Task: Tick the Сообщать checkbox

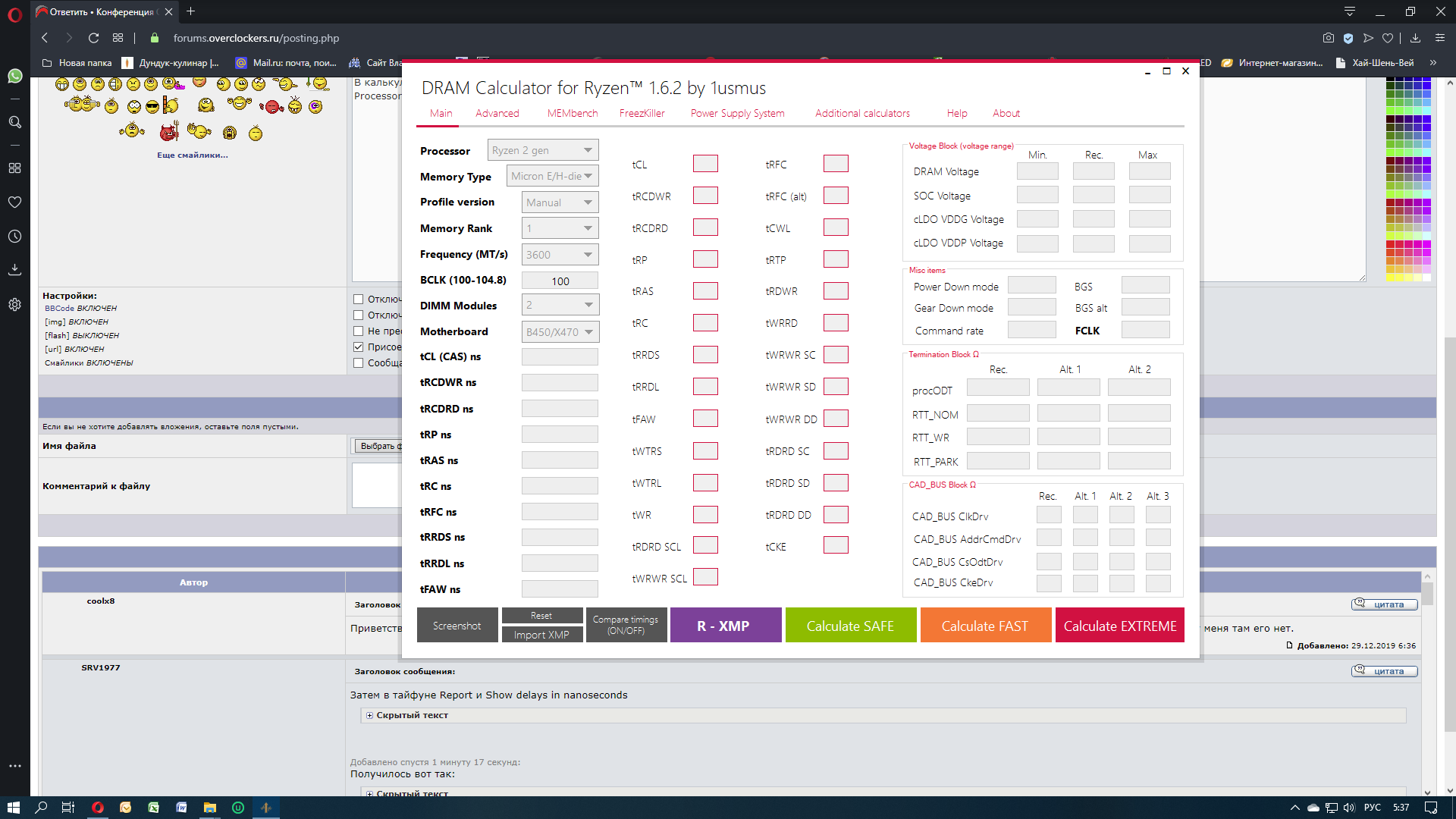Action: [359, 362]
